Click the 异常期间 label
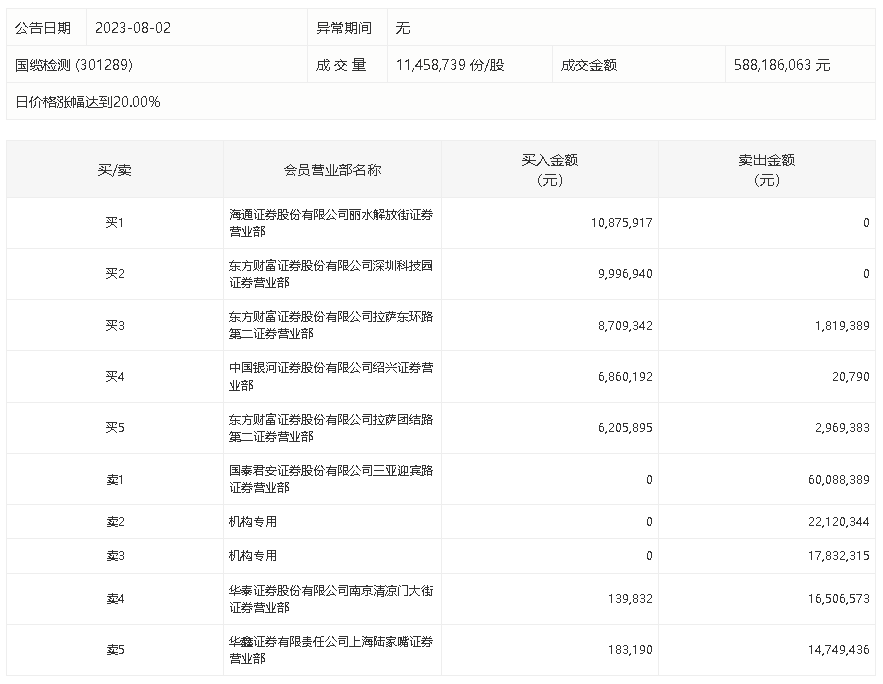883x684 pixels. 344,28
